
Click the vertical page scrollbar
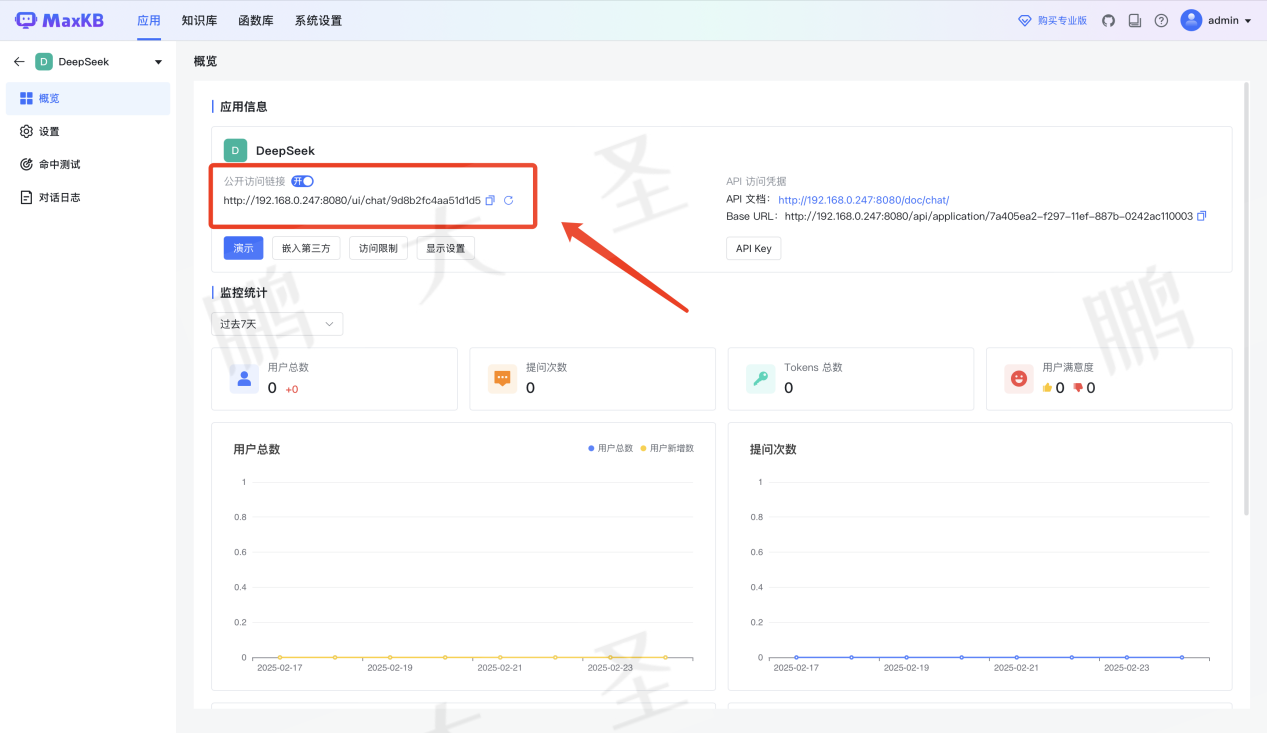click(x=1246, y=299)
